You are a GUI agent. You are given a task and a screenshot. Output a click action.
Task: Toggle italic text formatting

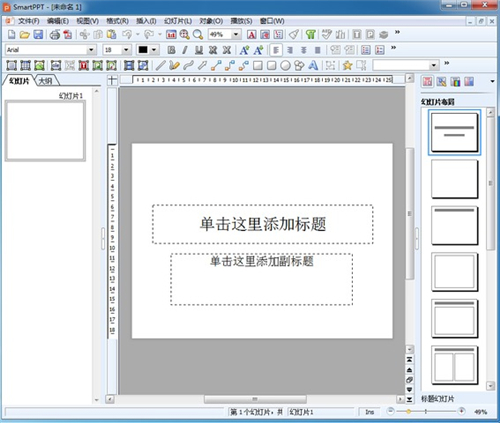pyautogui.click(x=185, y=50)
